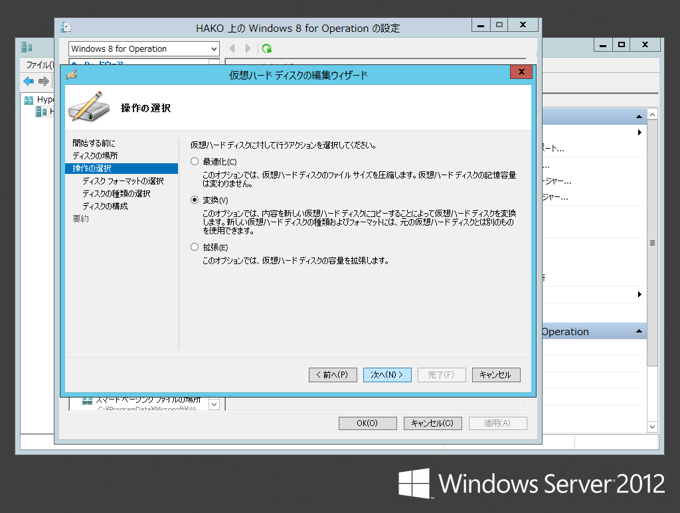Image resolution: width=680 pixels, height=513 pixels.
Task: Click the actions pane scrollbar thumb
Action: coord(652,243)
